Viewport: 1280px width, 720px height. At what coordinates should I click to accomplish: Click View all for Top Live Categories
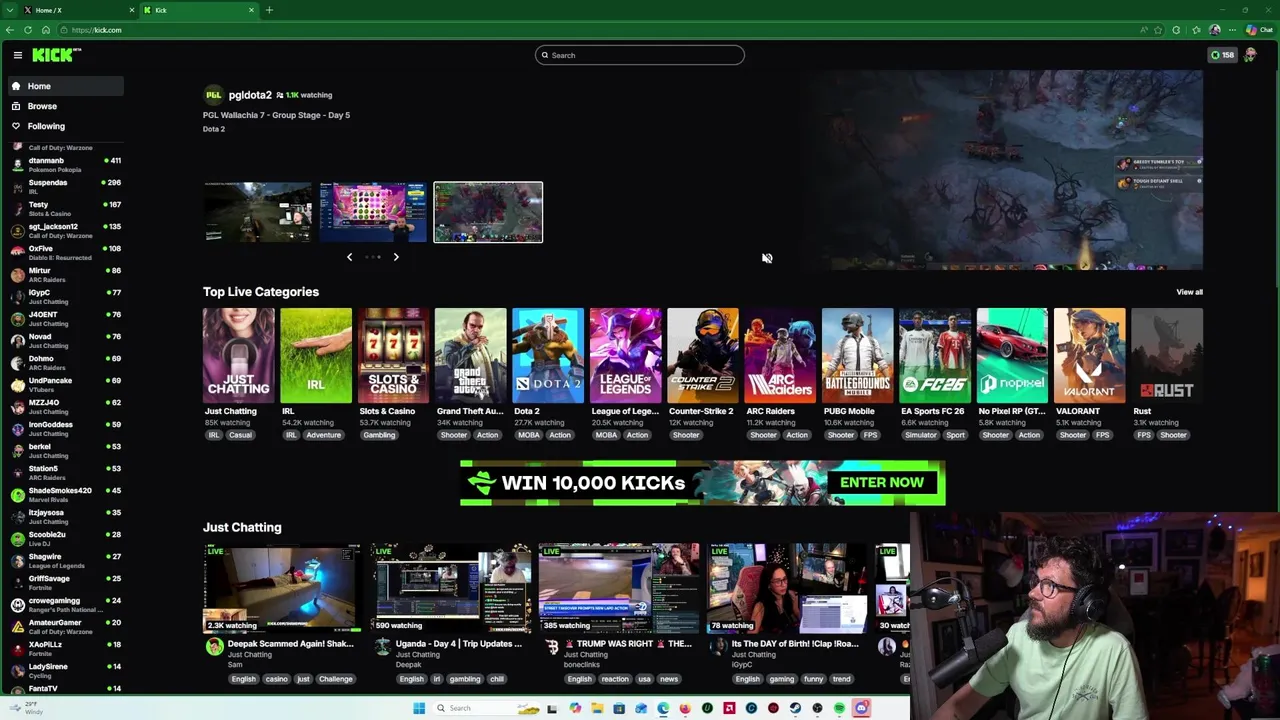pos(1189,292)
